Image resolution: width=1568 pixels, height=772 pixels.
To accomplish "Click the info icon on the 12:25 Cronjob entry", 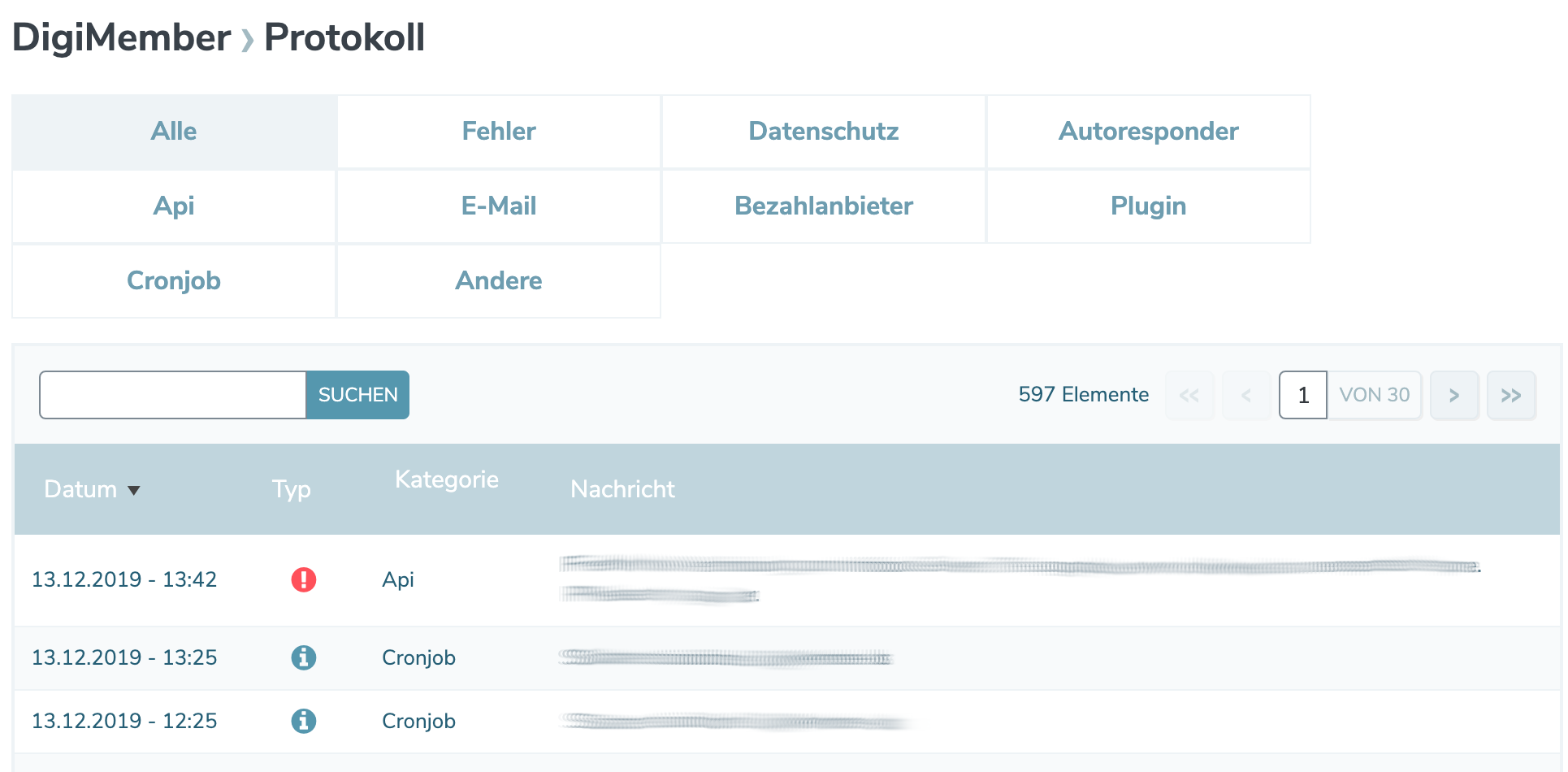I will tap(304, 721).
